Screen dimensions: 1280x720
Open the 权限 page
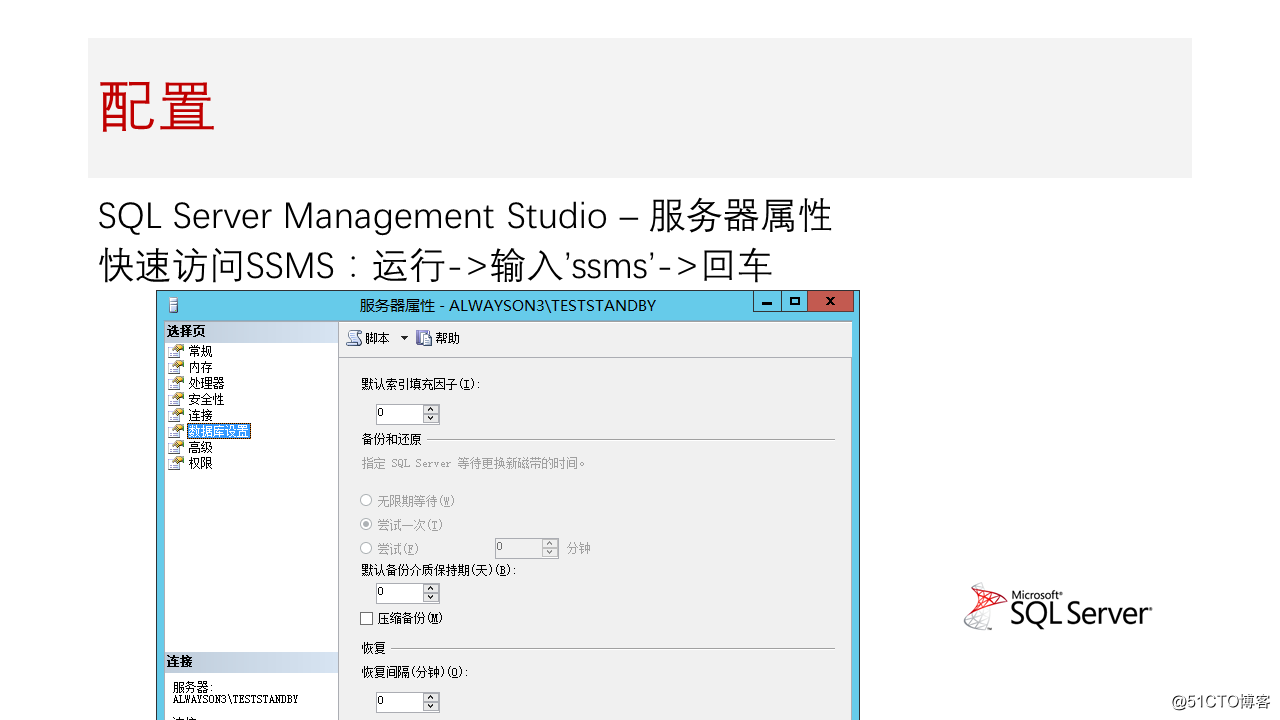coord(200,463)
